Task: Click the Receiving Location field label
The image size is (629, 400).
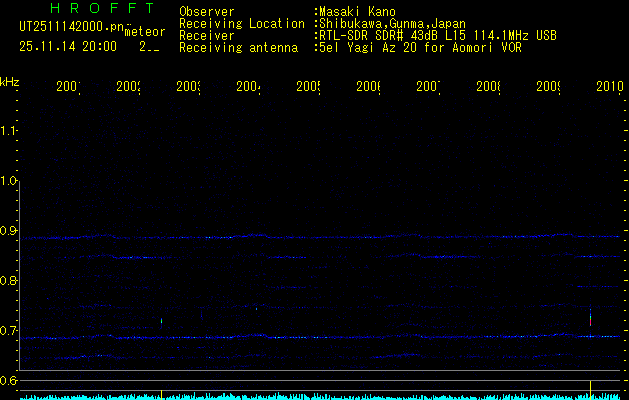Action: pyautogui.click(x=242, y=24)
